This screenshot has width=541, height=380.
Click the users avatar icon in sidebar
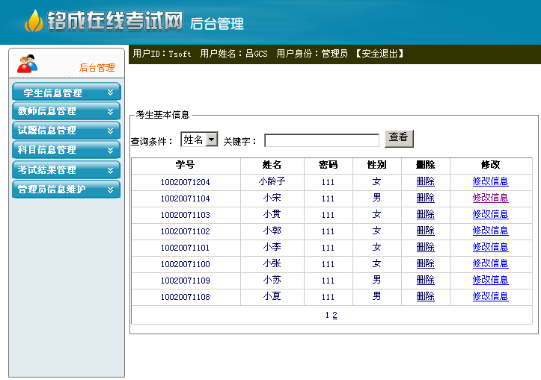click(27, 63)
